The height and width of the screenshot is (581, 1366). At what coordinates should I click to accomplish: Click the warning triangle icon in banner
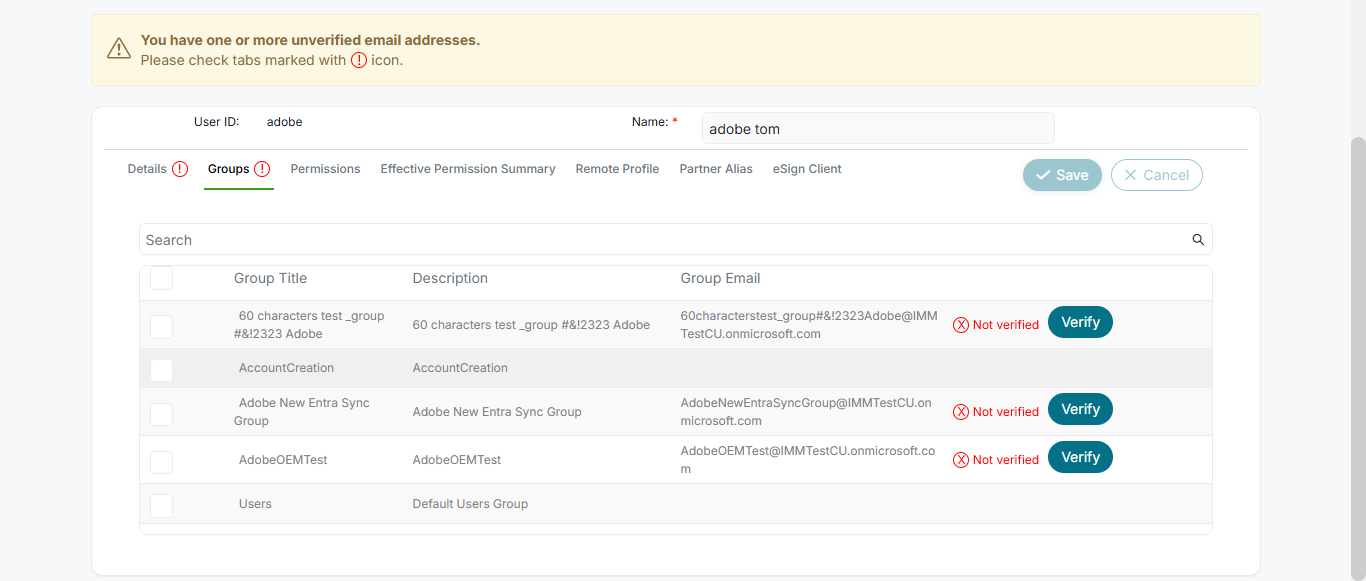click(119, 48)
